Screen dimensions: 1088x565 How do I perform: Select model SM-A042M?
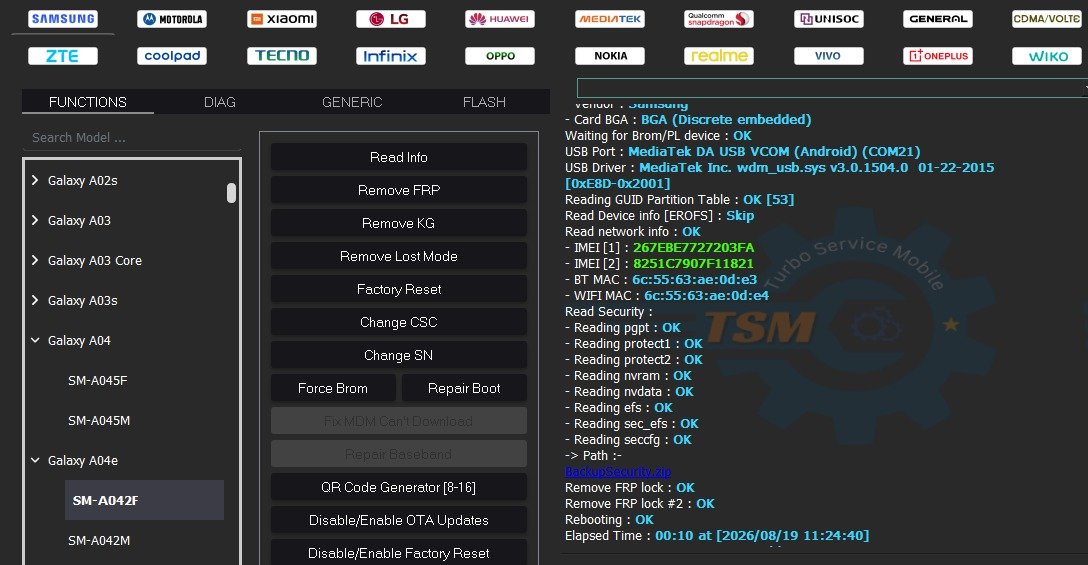pos(99,541)
